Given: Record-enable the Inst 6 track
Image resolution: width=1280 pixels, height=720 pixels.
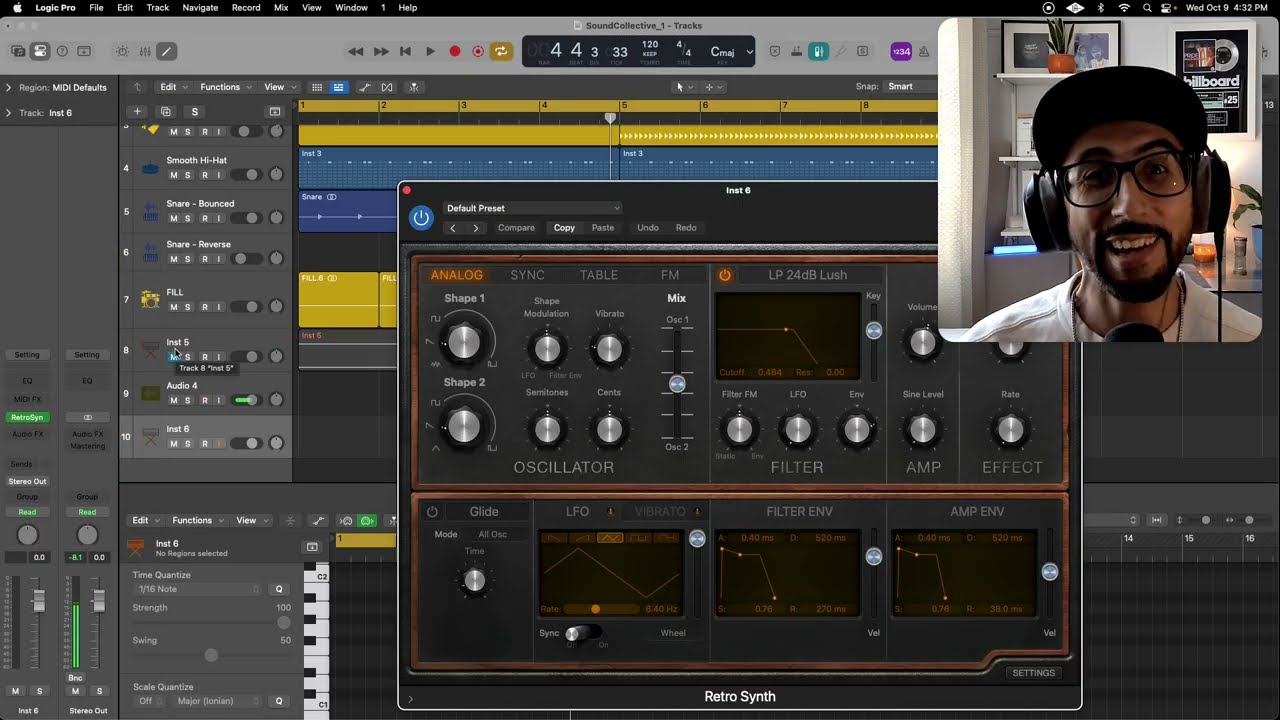Looking at the screenshot, I should pyautogui.click(x=205, y=443).
